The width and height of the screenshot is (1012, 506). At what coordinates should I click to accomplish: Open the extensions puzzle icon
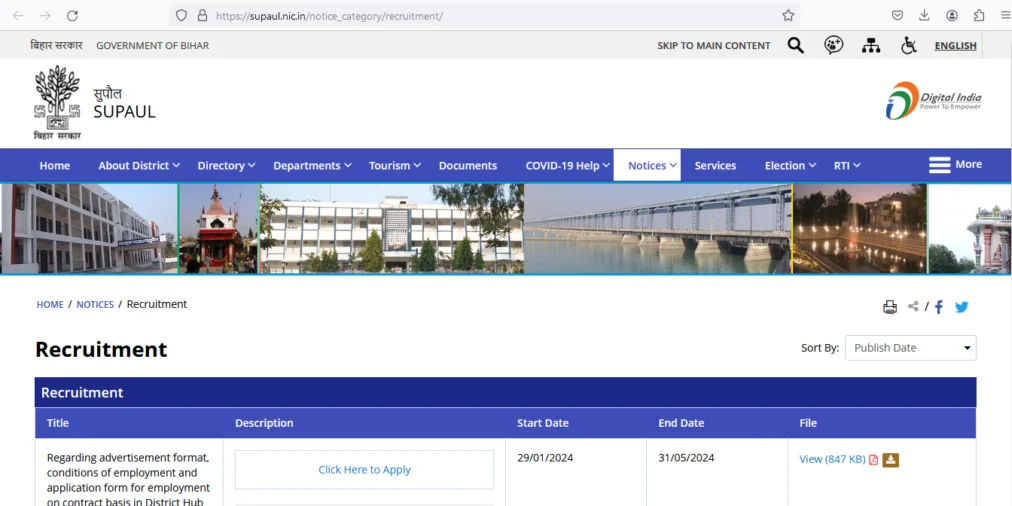979,15
